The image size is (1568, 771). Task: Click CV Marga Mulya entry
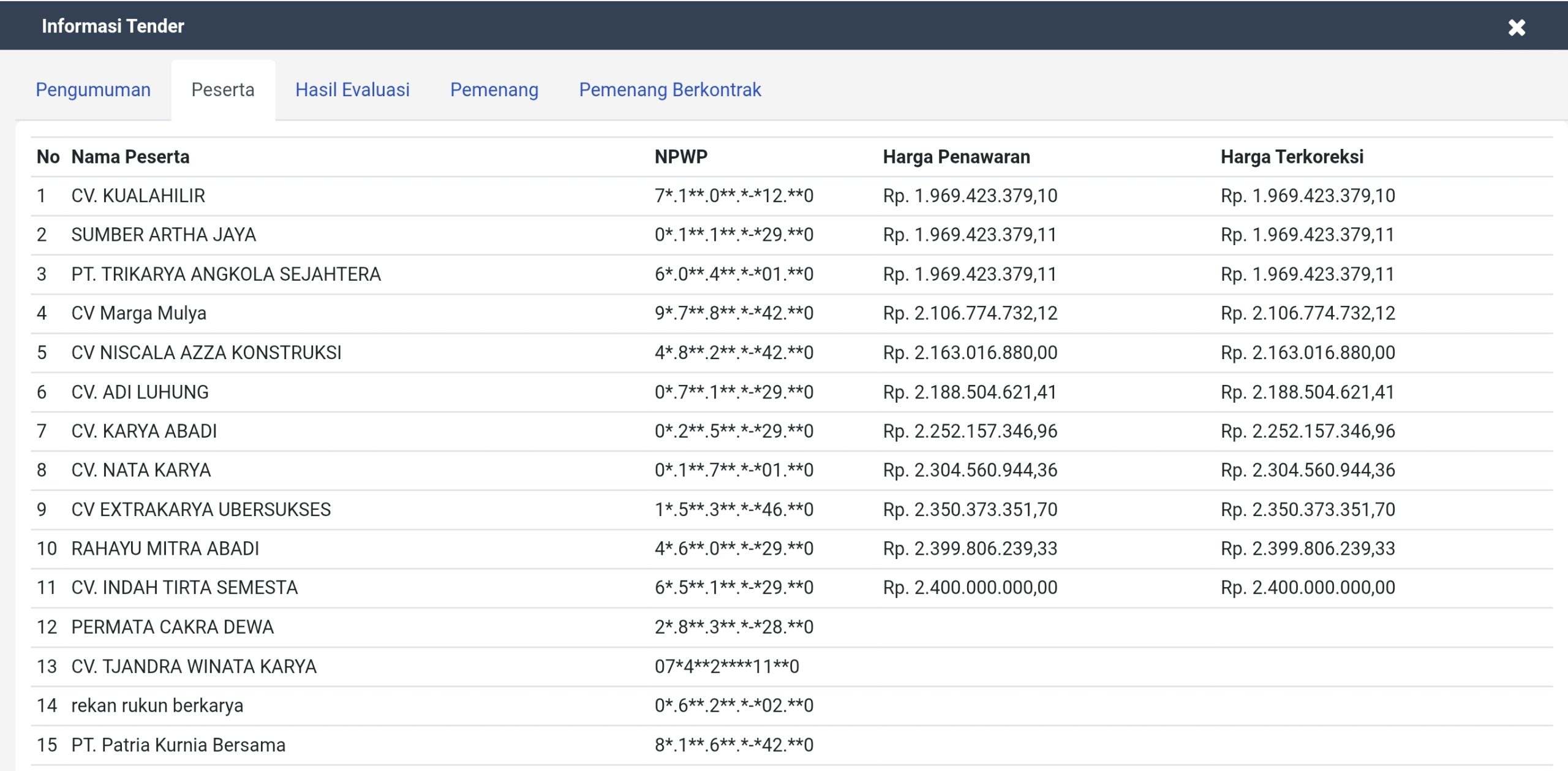point(138,313)
